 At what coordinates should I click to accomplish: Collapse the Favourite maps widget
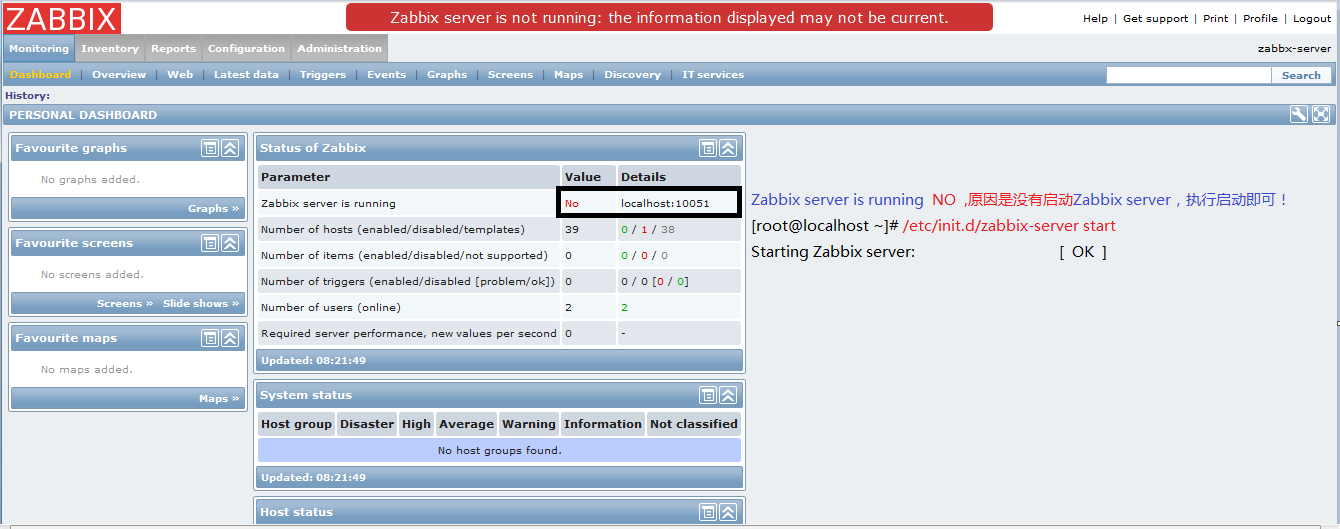pyautogui.click(x=230, y=338)
